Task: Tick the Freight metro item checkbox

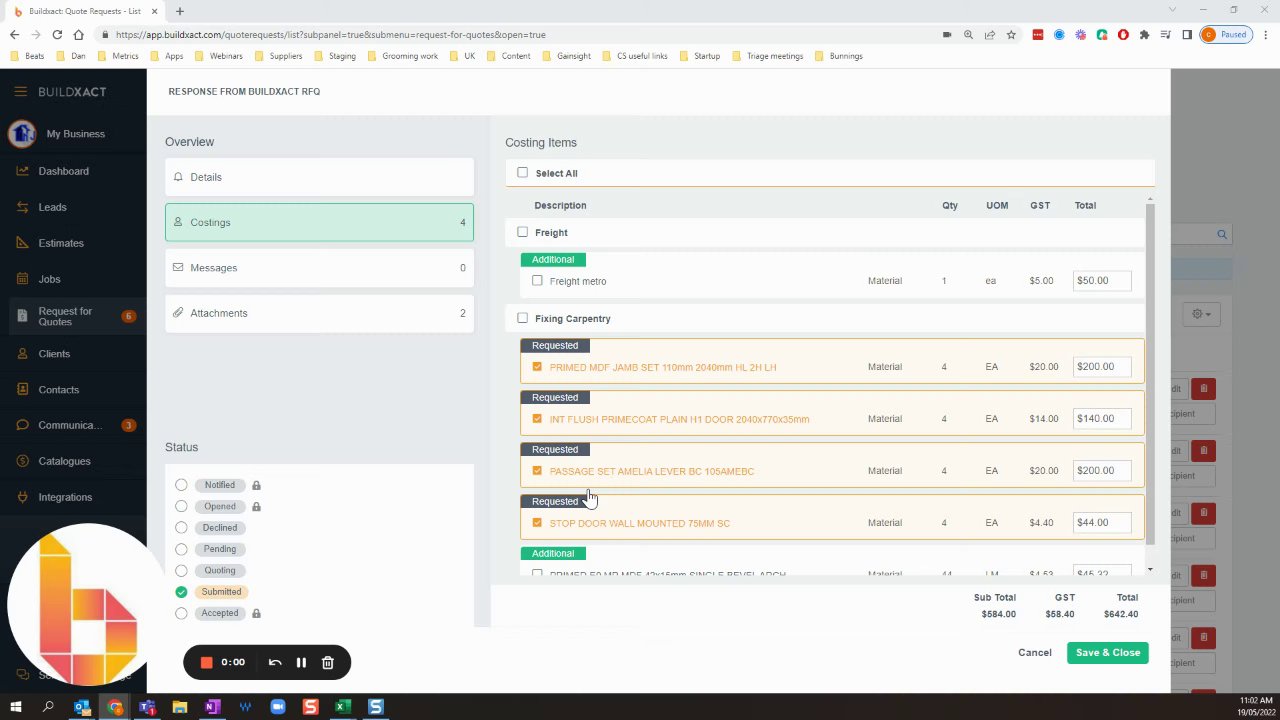Action: [537, 281]
